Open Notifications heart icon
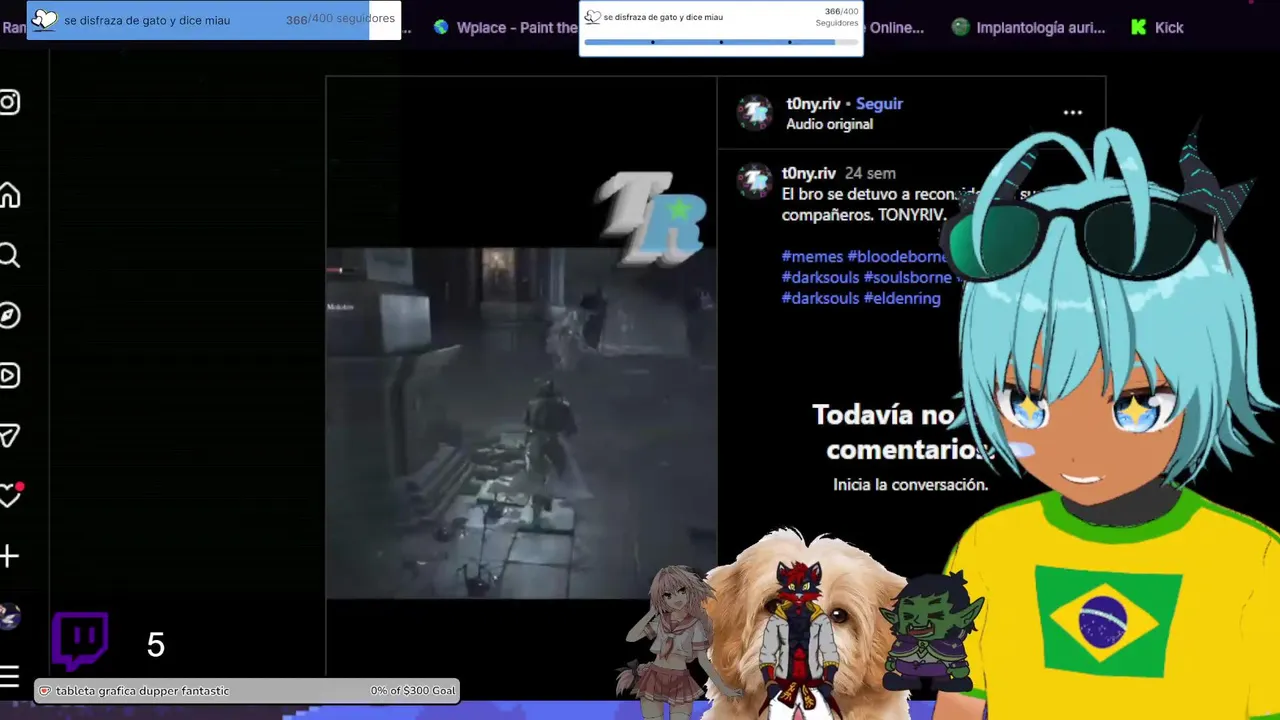Viewport: 1280px width, 720px height. coord(10,495)
